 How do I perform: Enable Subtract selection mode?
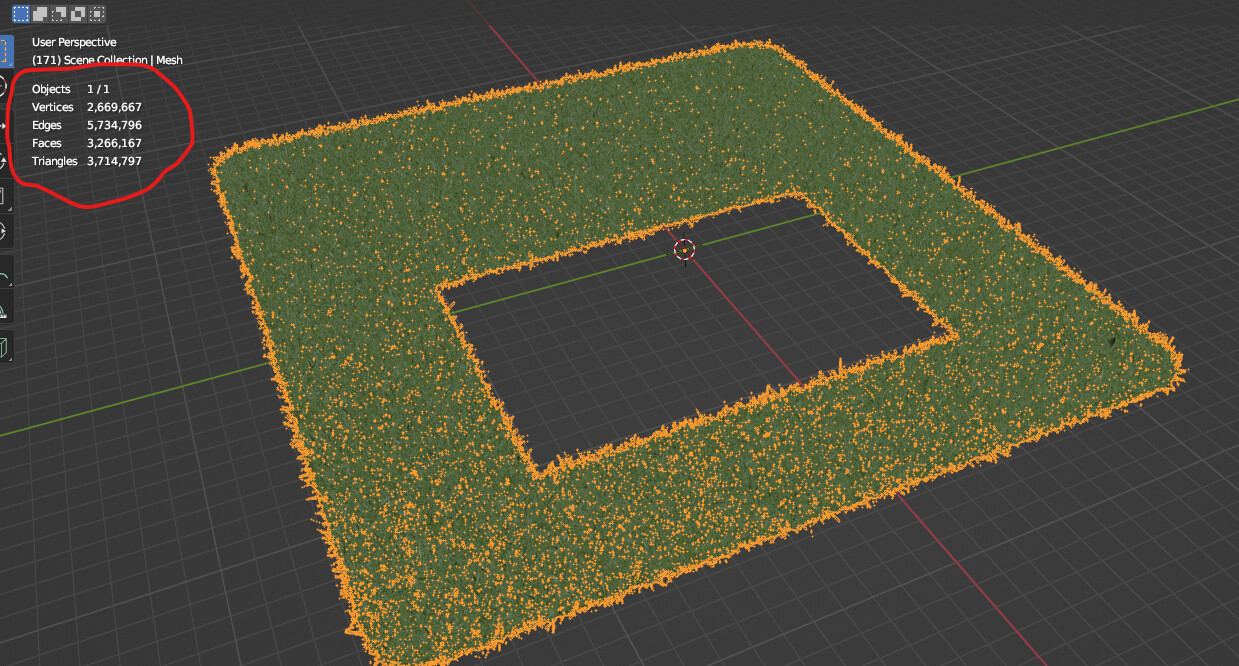click(57, 14)
